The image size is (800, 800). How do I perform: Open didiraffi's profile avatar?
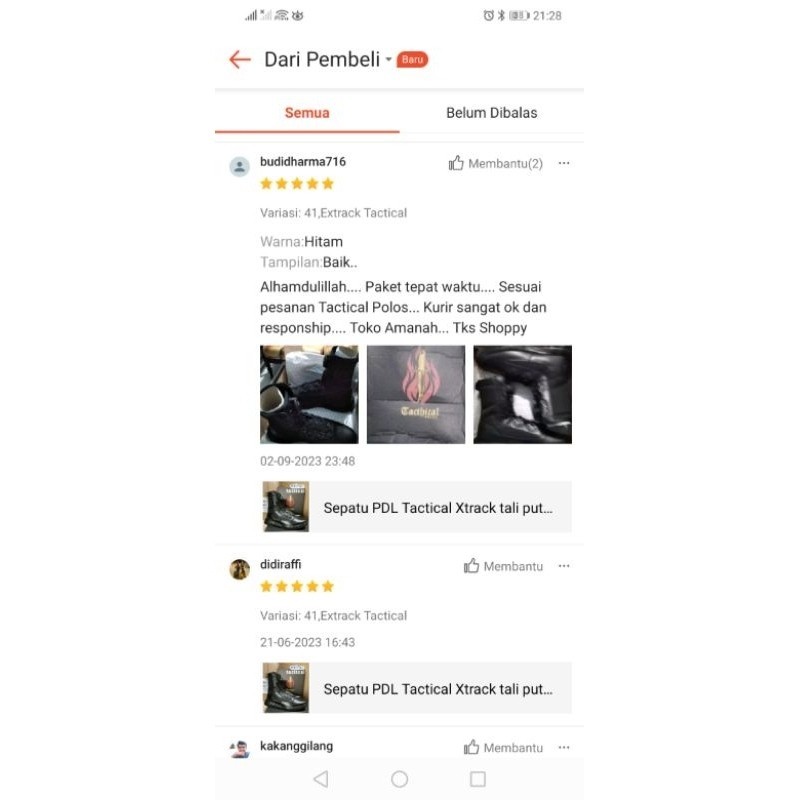(239, 569)
